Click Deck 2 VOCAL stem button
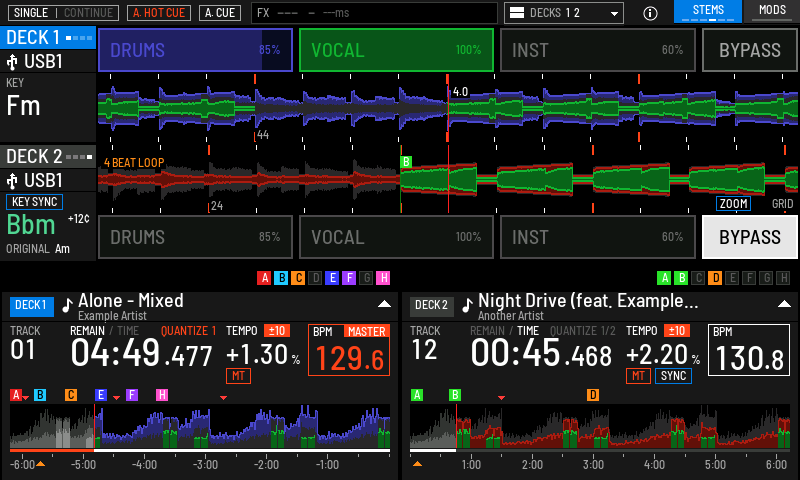 [x=396, y=237]
